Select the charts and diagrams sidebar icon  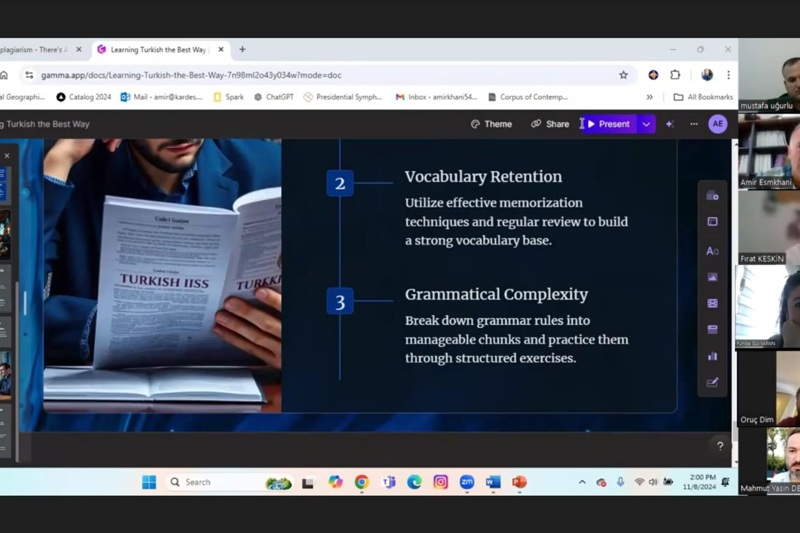pos(712,356)
